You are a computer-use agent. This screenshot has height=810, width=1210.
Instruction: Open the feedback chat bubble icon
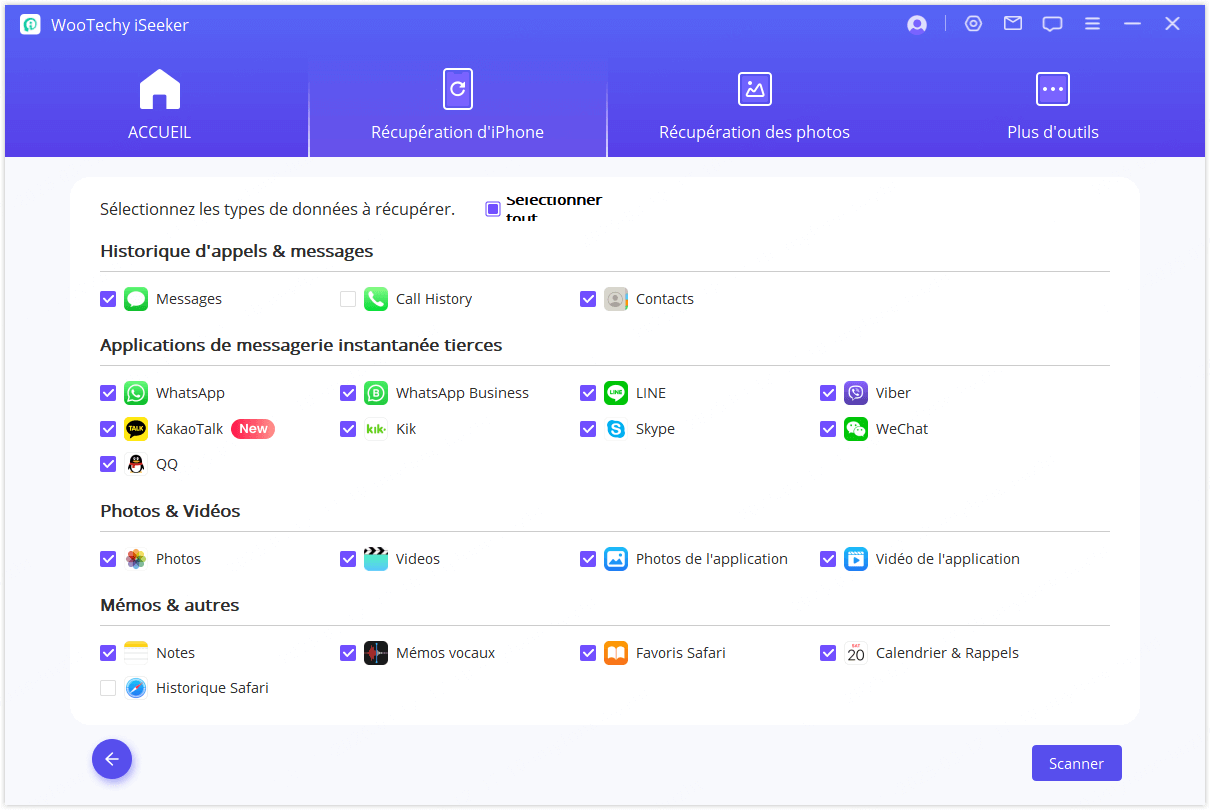[1052, 24]
